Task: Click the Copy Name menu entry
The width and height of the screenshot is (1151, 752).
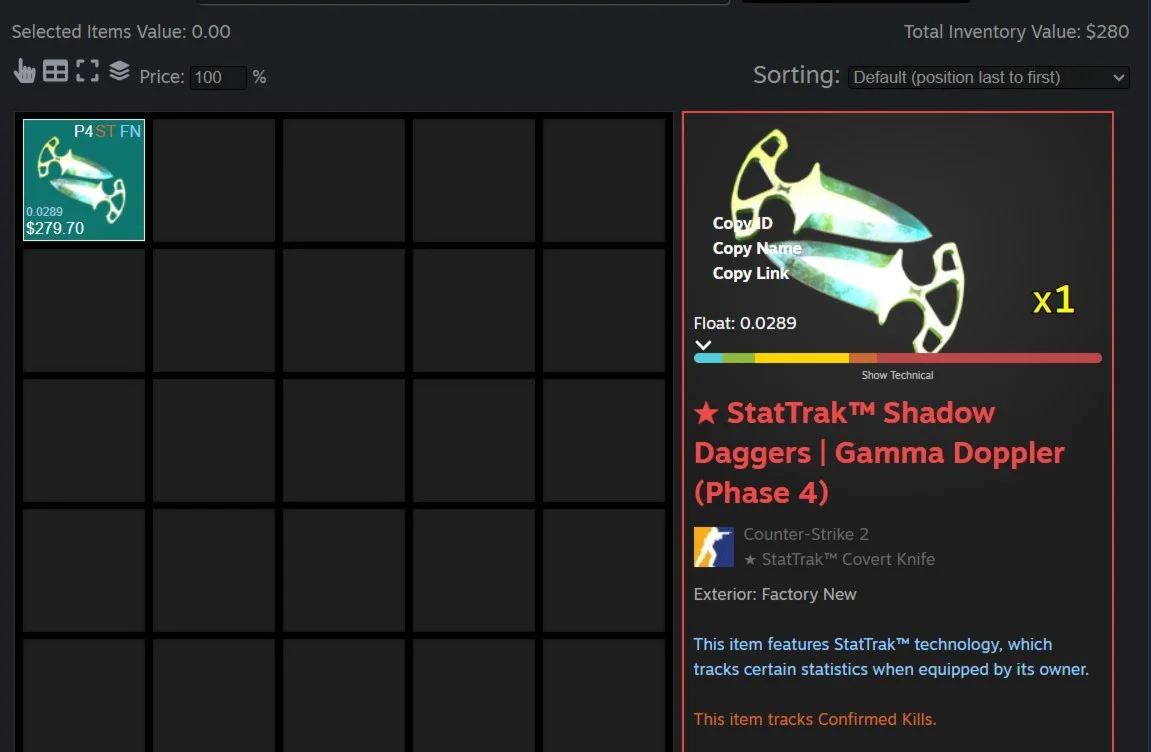Action: click(756, 248)
